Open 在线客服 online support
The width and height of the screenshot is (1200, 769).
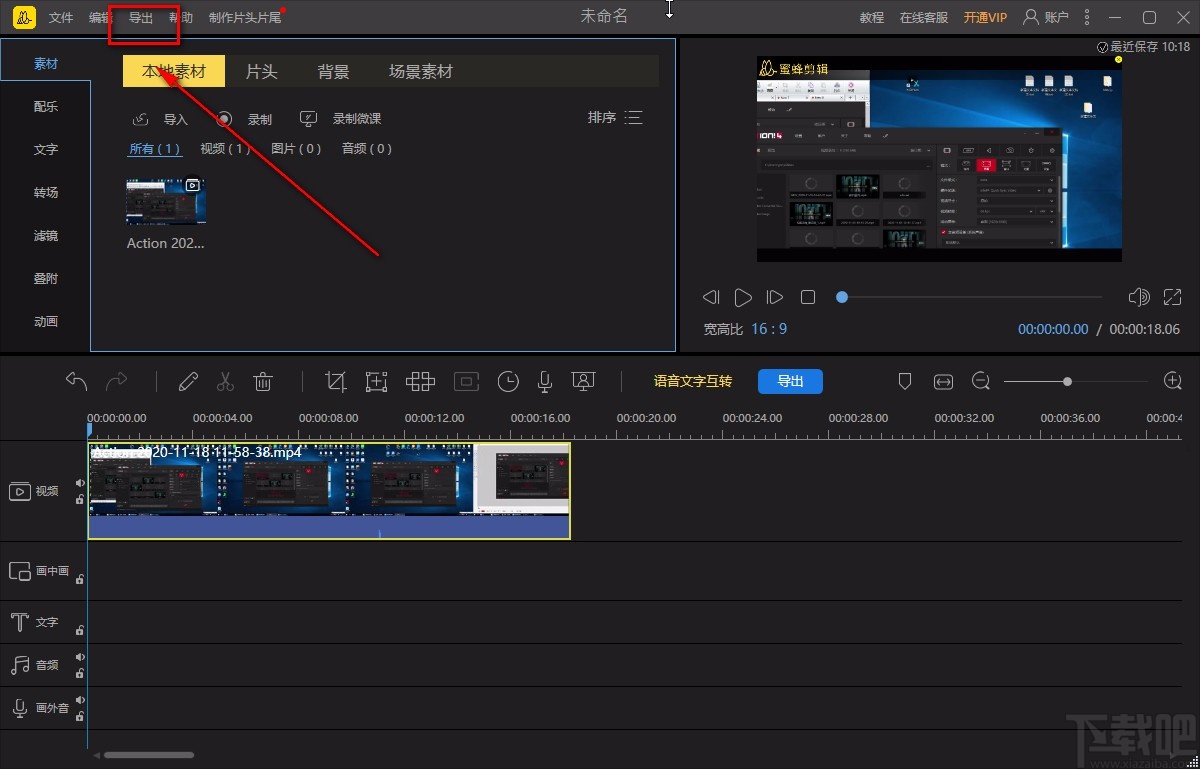click(924, 18)
